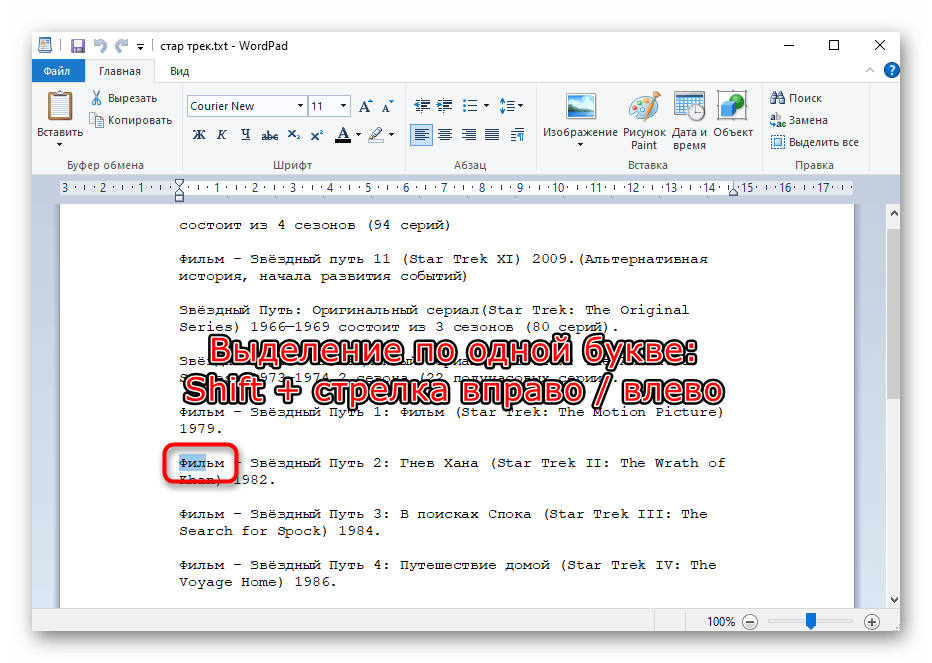
Task: Click the Поиск find button
Action: [796, 98]
